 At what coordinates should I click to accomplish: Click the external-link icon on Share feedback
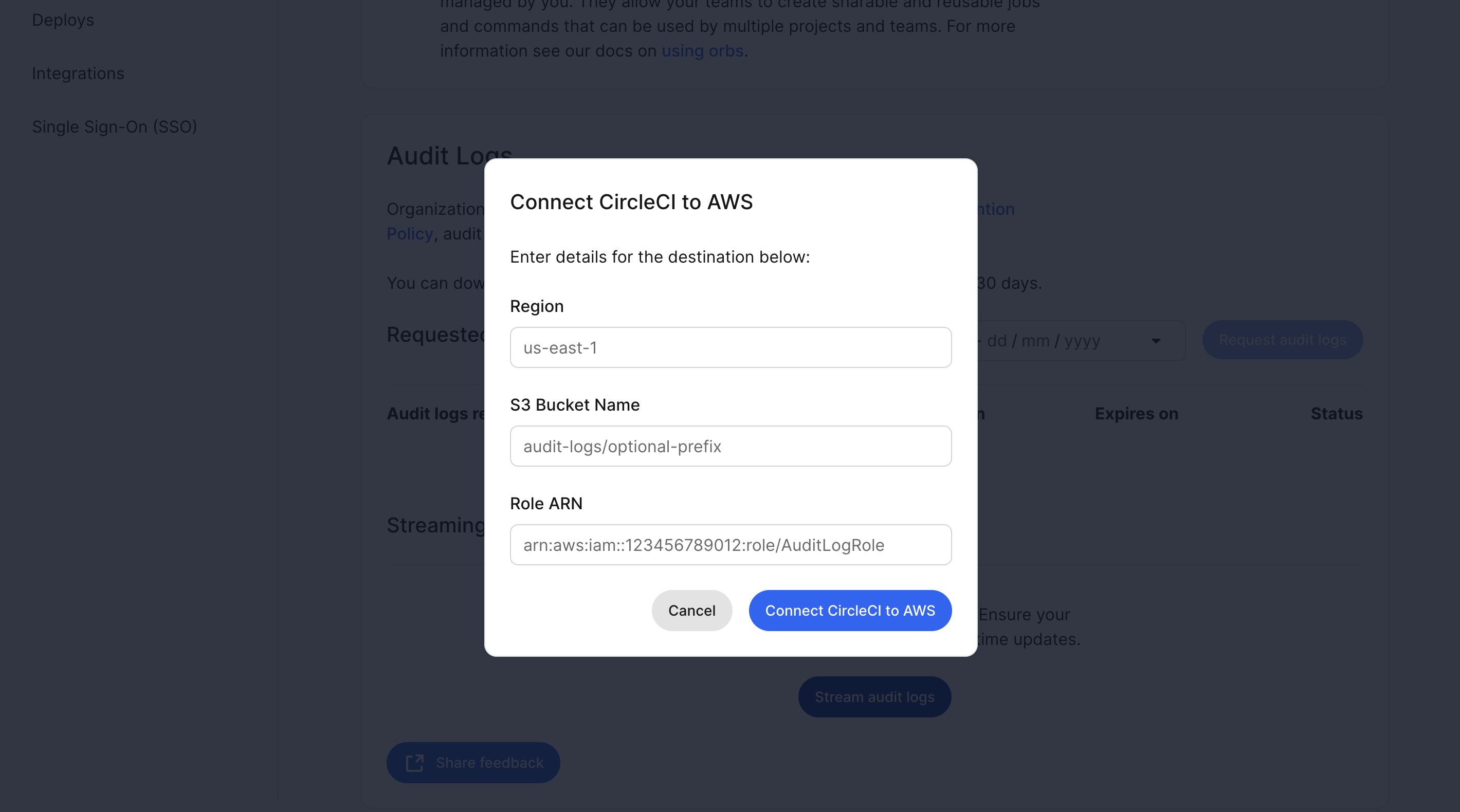tap(414, 763)
